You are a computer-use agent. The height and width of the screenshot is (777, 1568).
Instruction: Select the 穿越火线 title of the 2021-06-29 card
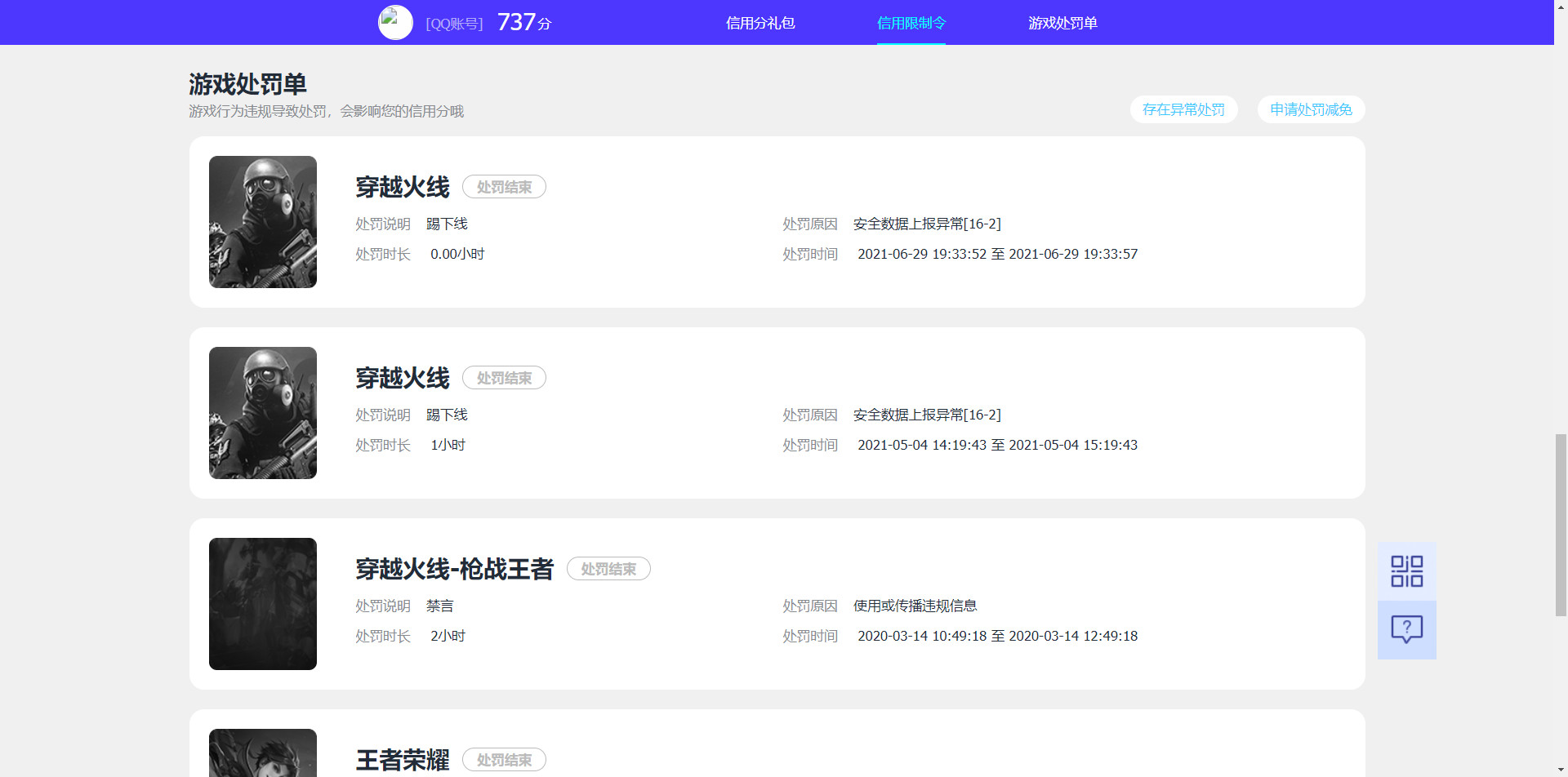(403, 187)
